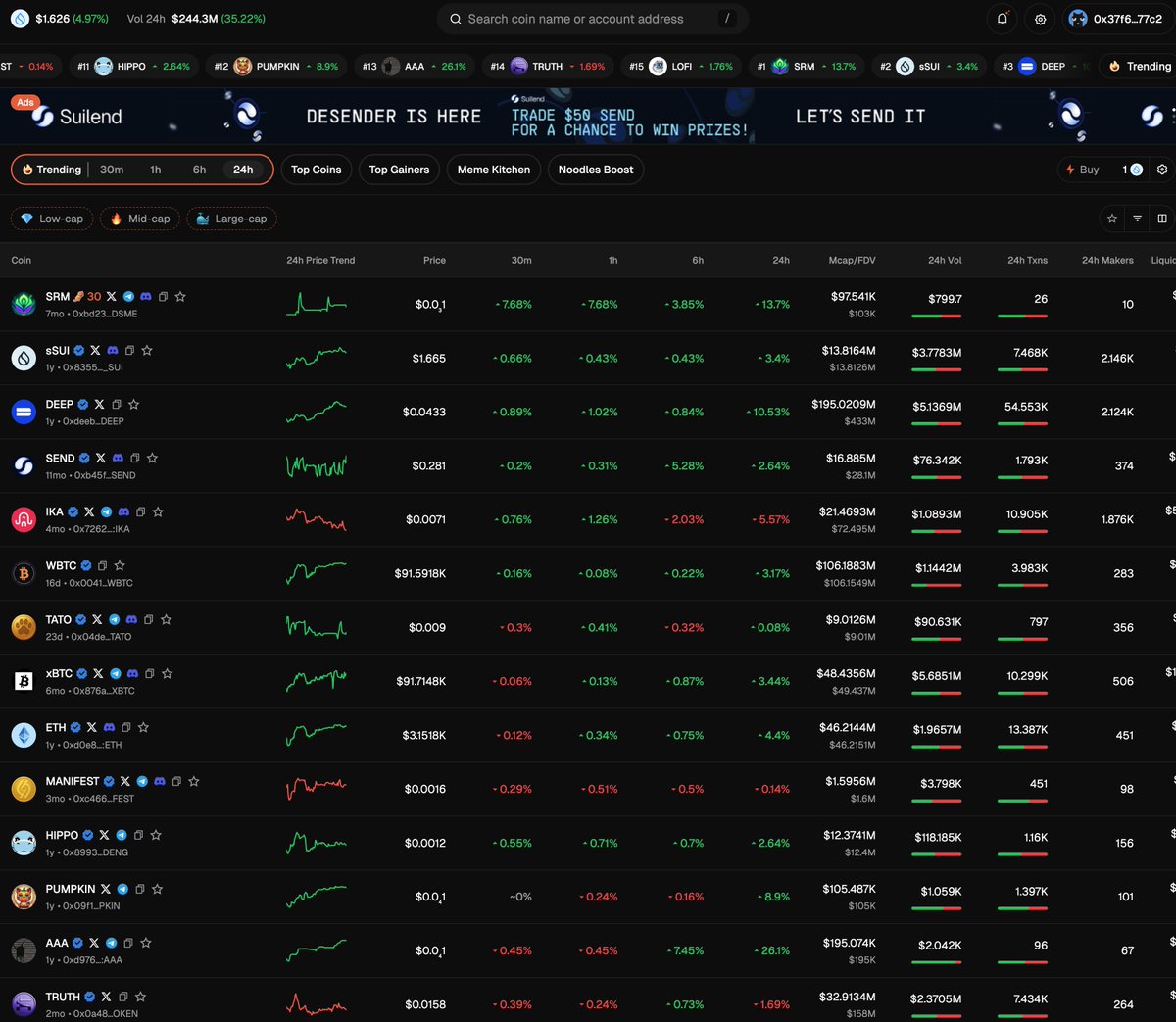1176x1022 pixels.
Task: Open the notifications bell
Action: click(x=1002, y=19)
